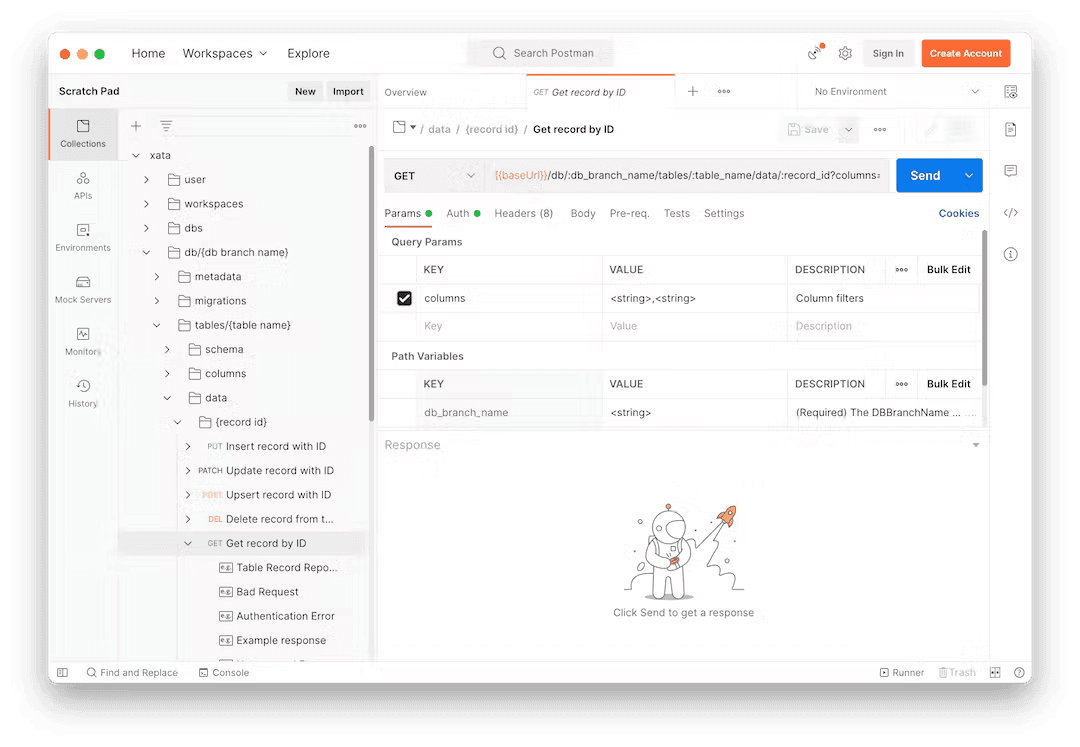
Task: Open the request info icon
Action: (1010, 254)
